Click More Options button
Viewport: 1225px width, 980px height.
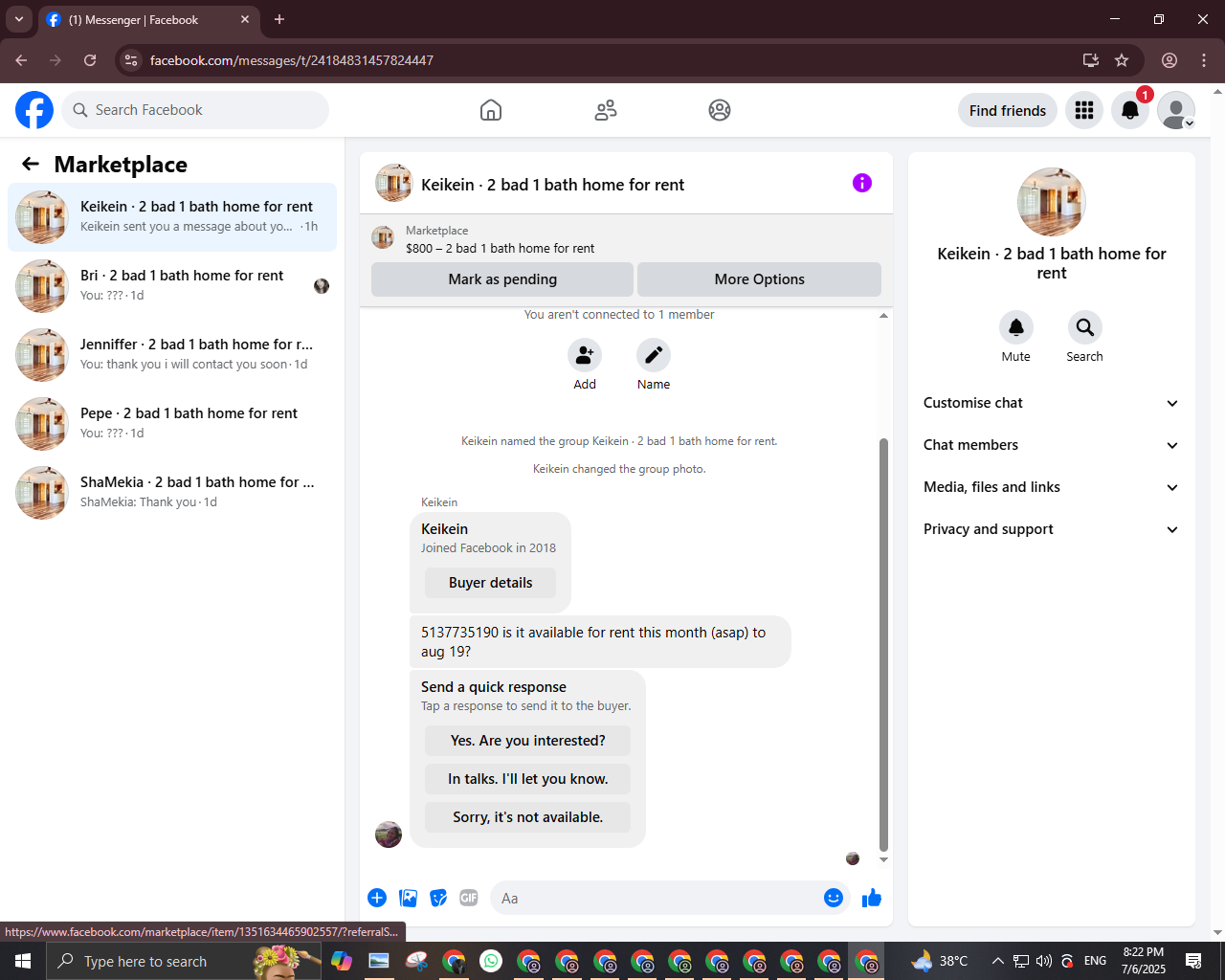pos(759,279)
